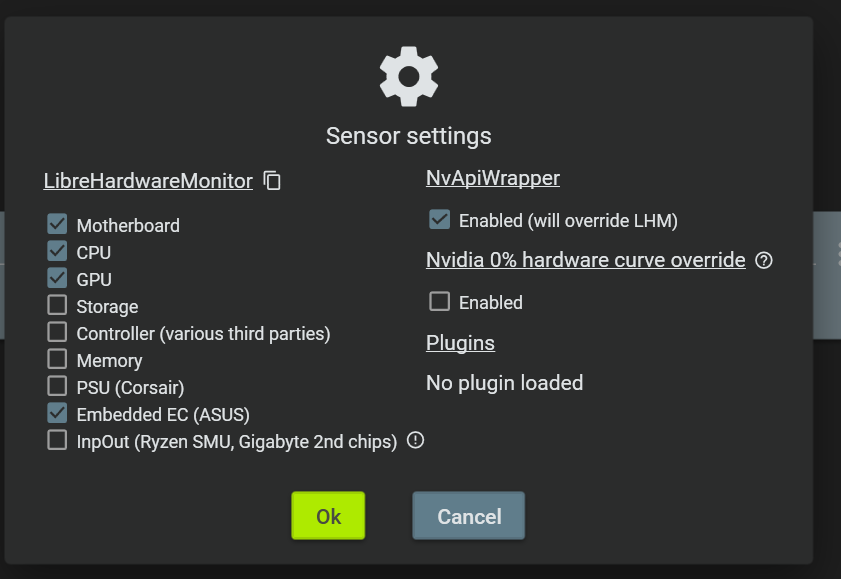The image size is (841, 579).
Task: Click the help icon next to Nvidia override
Action: (764, 261)
